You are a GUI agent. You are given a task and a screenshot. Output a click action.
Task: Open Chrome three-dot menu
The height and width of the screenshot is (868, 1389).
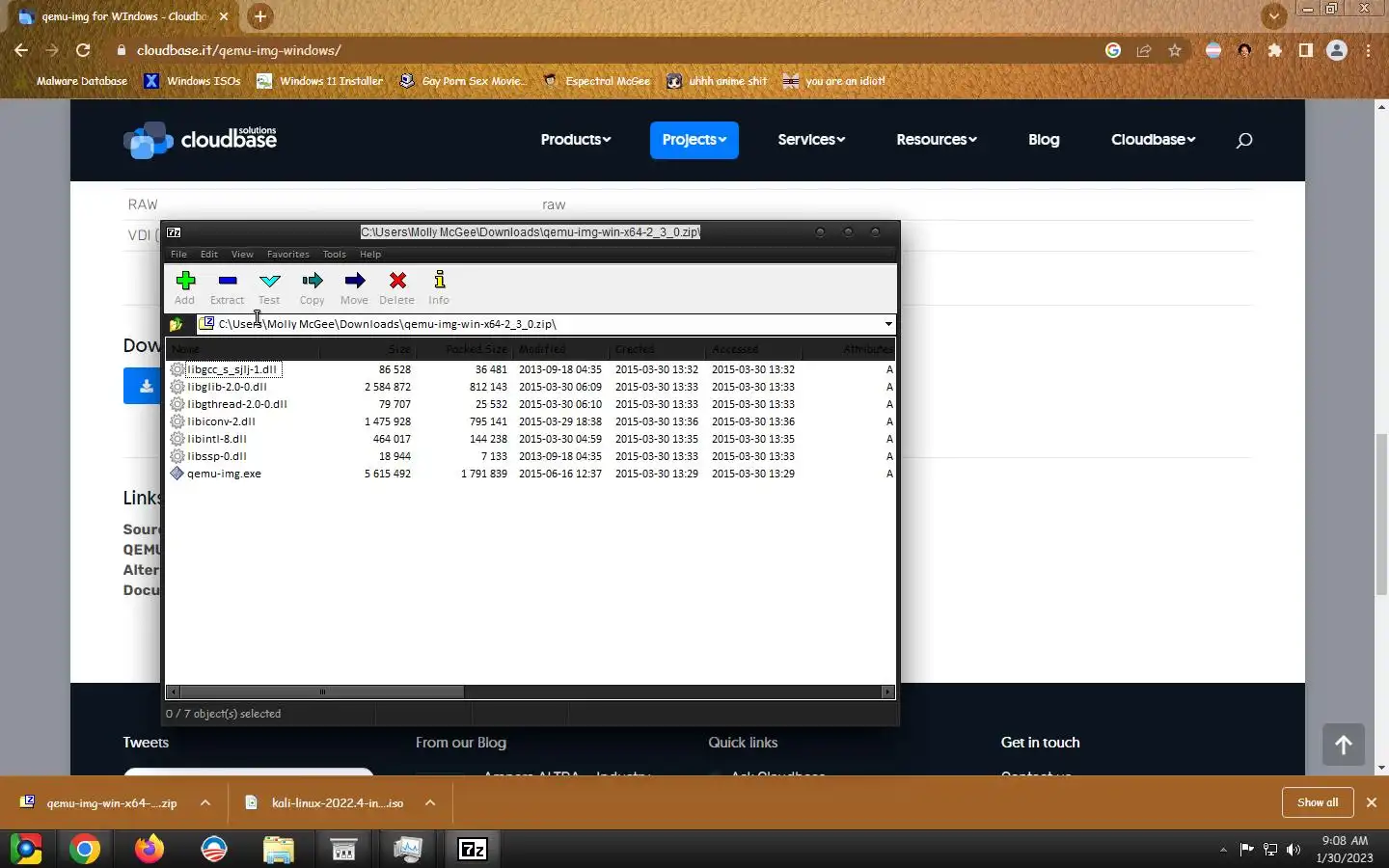pos(1369,50)
